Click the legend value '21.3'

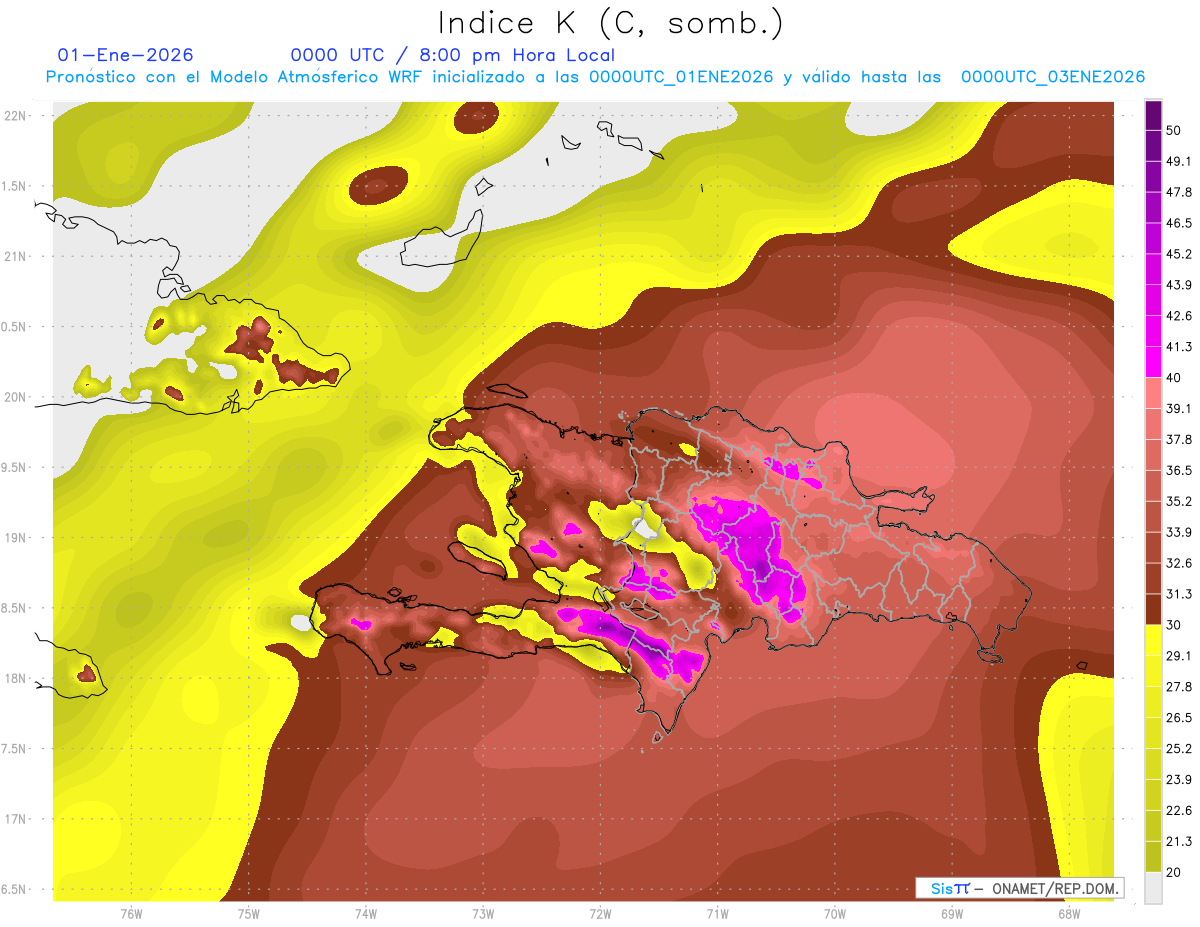coord(1178,841)
